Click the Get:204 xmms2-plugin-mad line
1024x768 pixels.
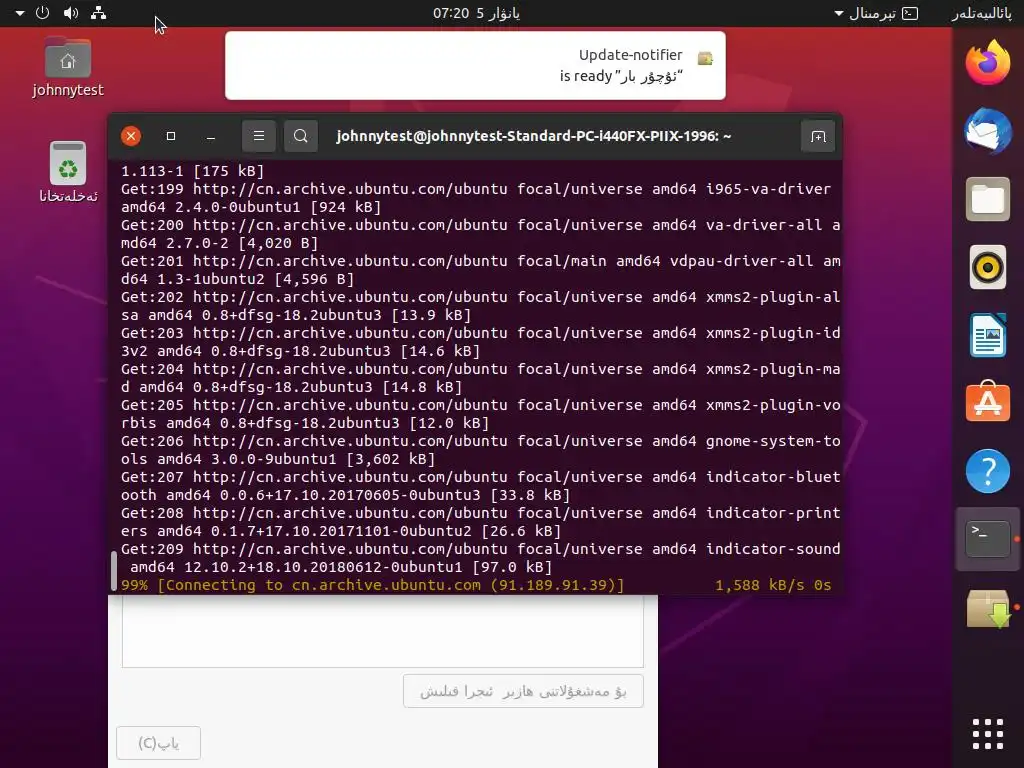pyautogui.click(x=481, y=377)
